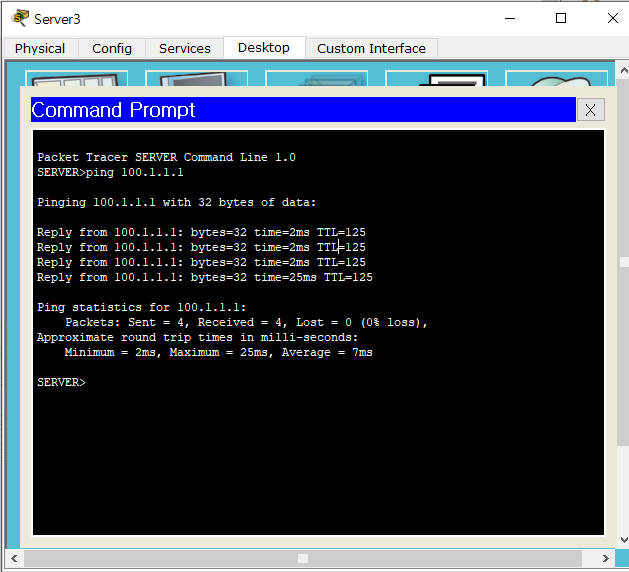Click the empty SERVER> prompt line
This screenshot has height=572, width=629.
(61, 382)
